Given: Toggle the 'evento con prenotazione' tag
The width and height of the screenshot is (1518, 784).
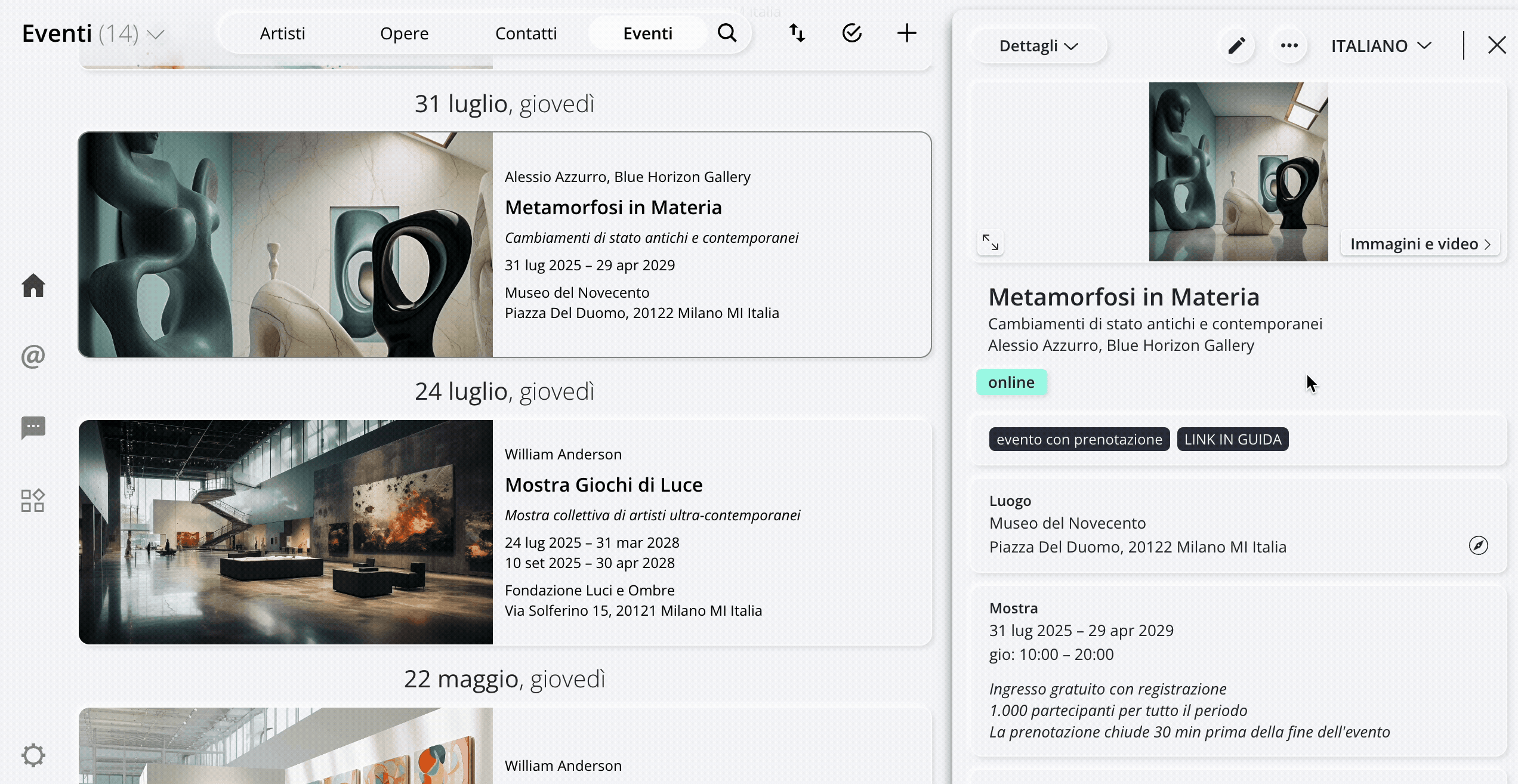Looking at the screenshot, I should (1079, 439).
